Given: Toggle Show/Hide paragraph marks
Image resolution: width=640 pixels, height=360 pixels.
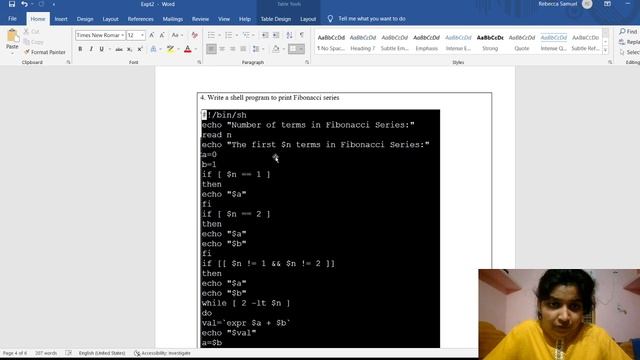Looking at the screenshot, I should [302, 36].
